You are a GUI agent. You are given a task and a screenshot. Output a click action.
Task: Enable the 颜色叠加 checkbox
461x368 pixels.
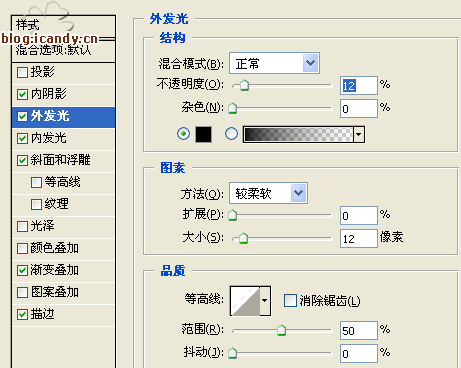point(22,248)
